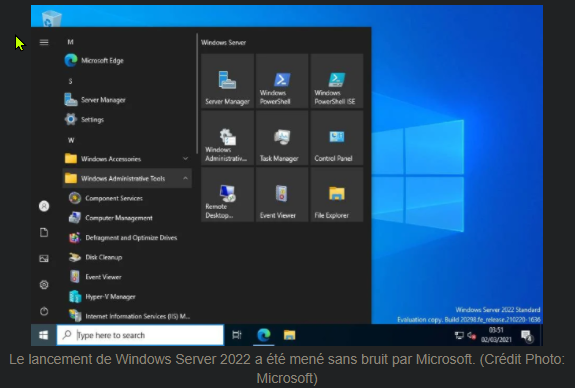Open the Recycle Bin on desktop
This screenshot has width=575, height=388.
pyautogui.click(x=51, y=18)
